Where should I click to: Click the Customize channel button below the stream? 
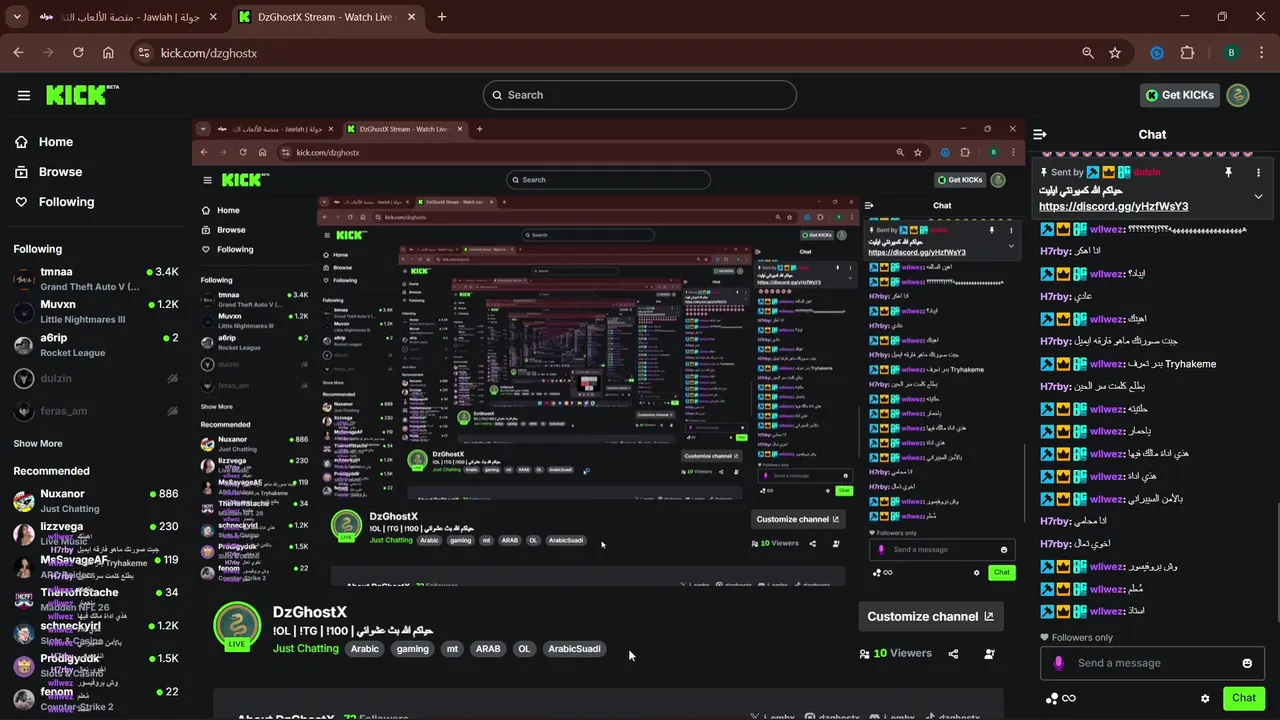click(930, 616)
